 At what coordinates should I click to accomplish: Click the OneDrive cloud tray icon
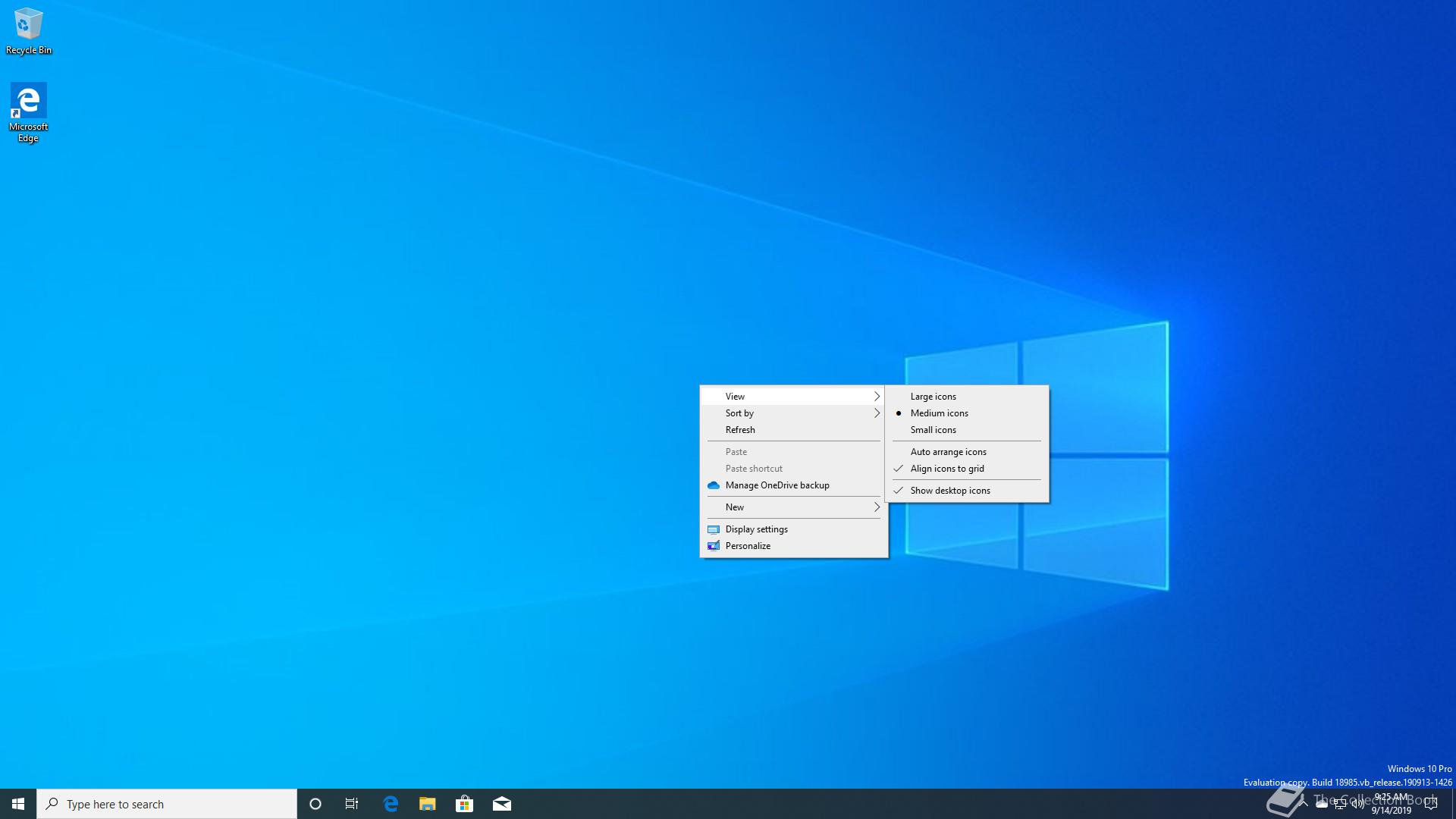click(x=1322, y=805)
